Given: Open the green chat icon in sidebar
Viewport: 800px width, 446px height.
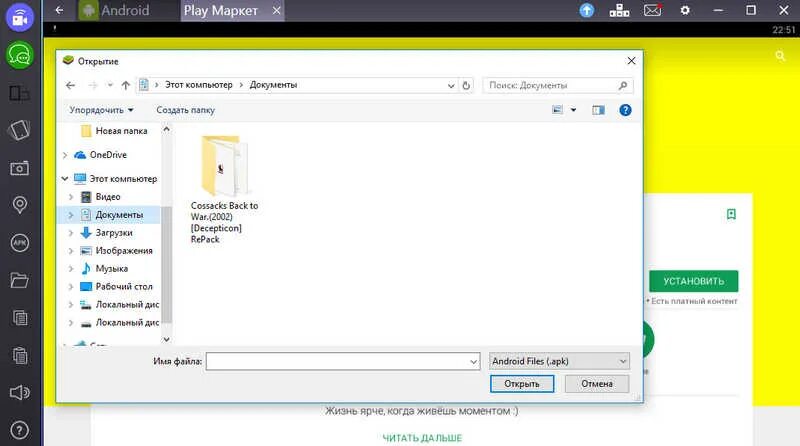Looking at the screenshot, I should (x=19, y=55).
